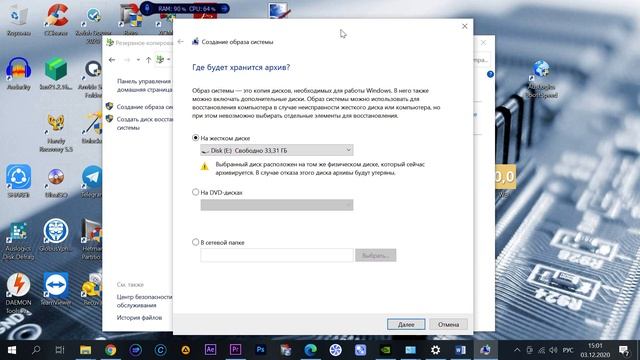The width and height of the screenshot is (640, 360).
Task: Open the GlobusVpn desktop icon
Action: click(56, 235)
